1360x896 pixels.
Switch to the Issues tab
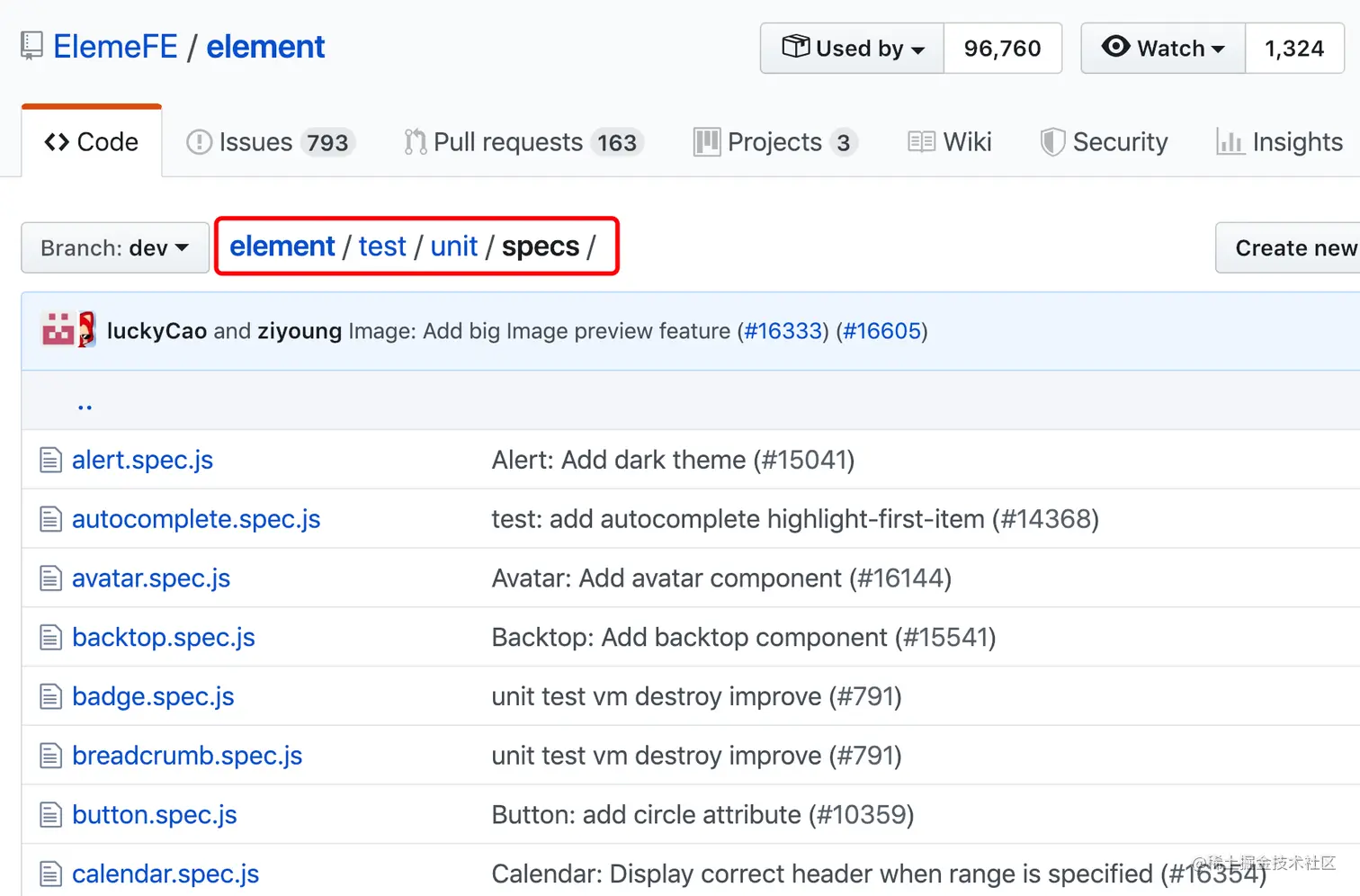pos(269,142)
